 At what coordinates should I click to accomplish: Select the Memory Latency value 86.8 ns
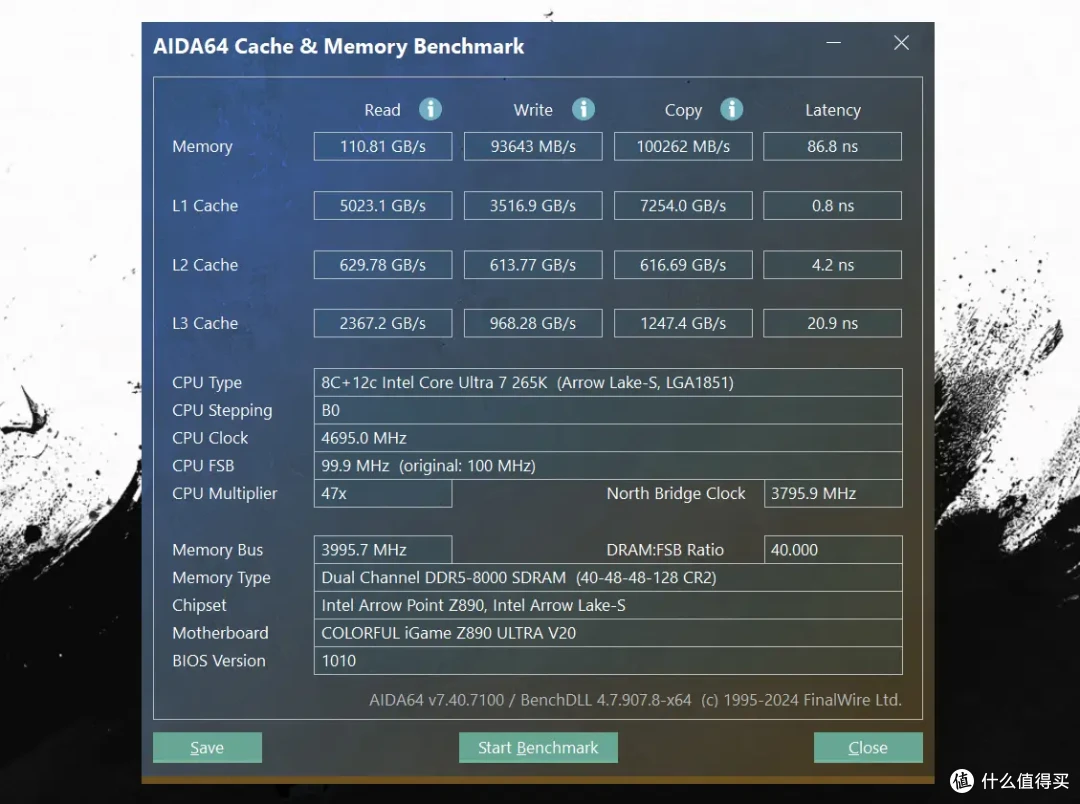(833, 146)
